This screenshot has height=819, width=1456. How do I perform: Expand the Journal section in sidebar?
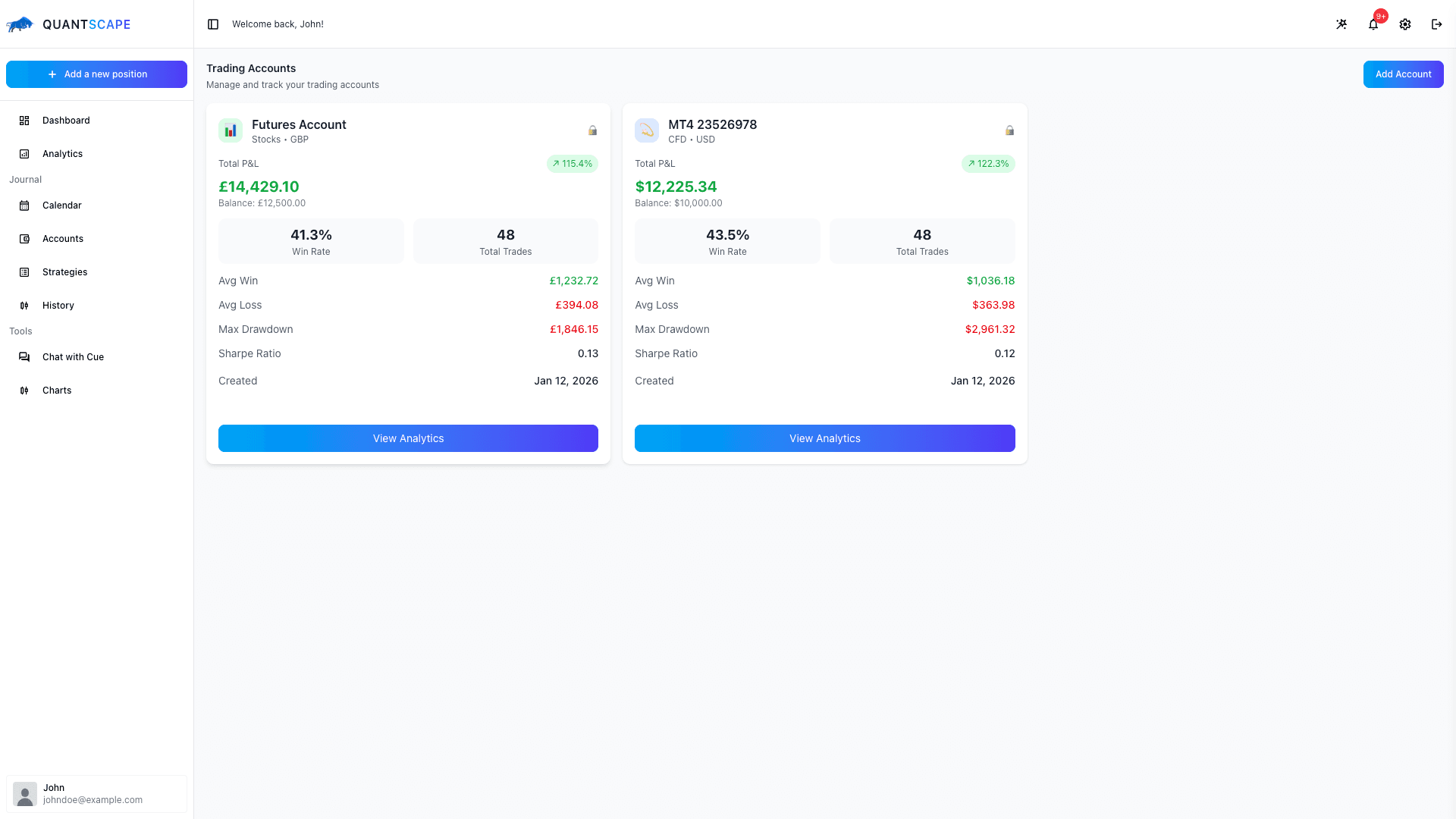pos(25,180)
